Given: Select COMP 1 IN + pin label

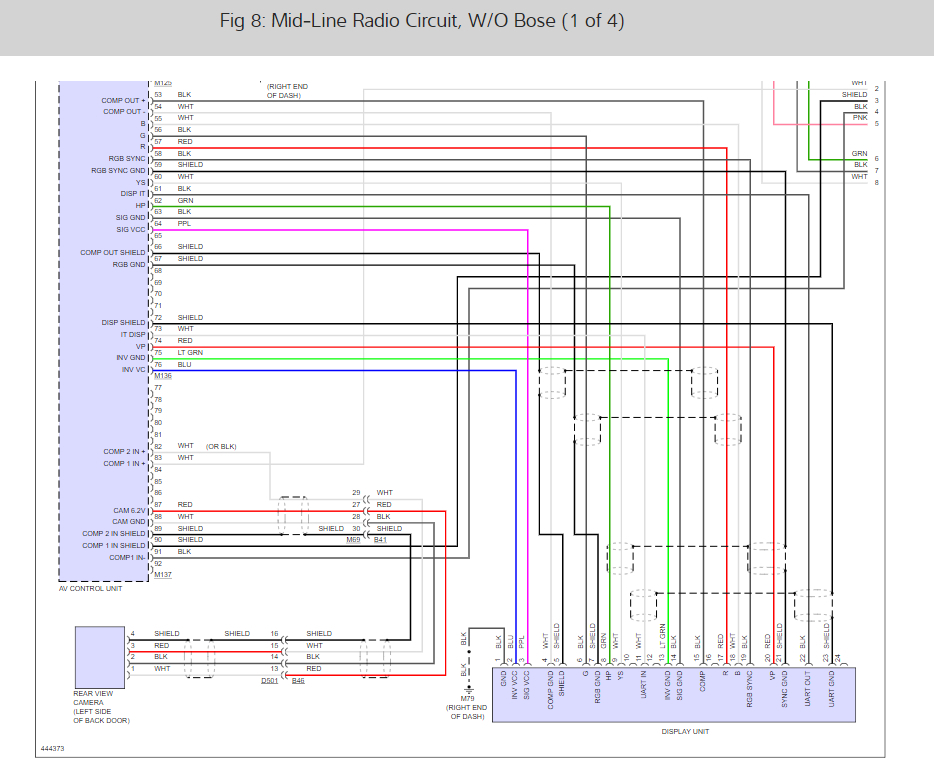Looking at the screenshot, I should pos(124,463).
